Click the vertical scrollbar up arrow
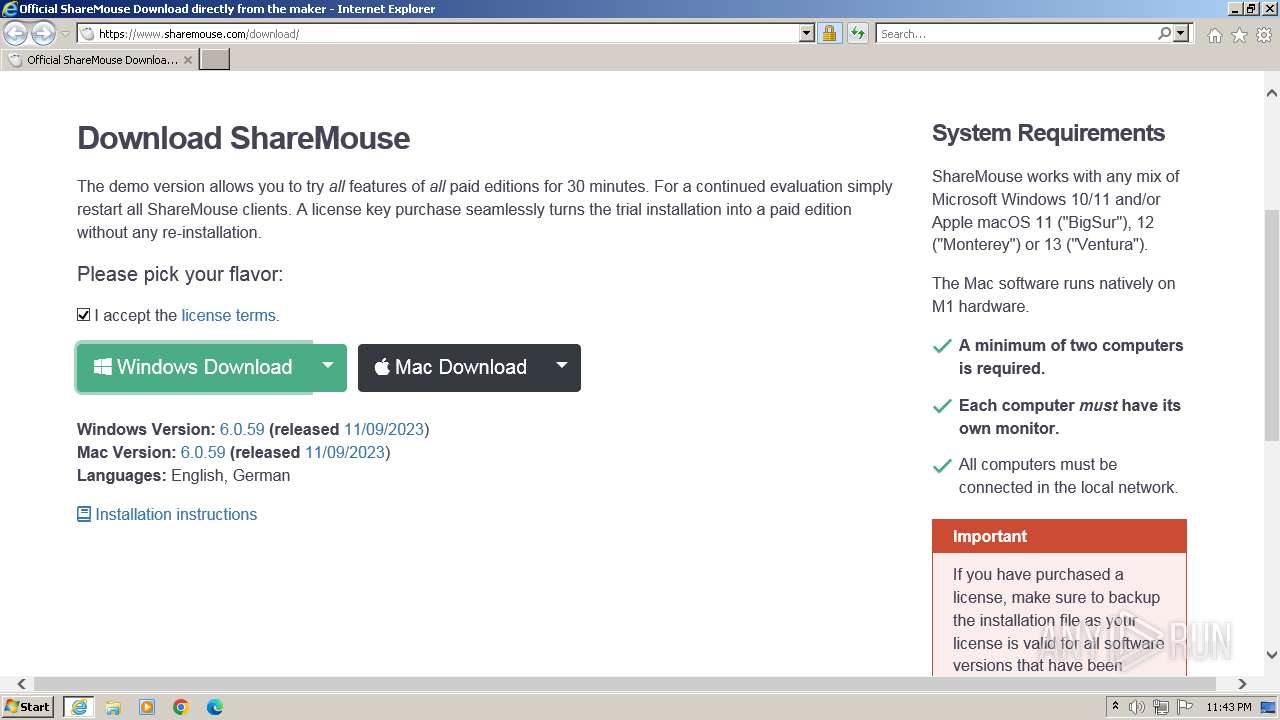This screenshot has width=1280, height=720. point(1271,93)
